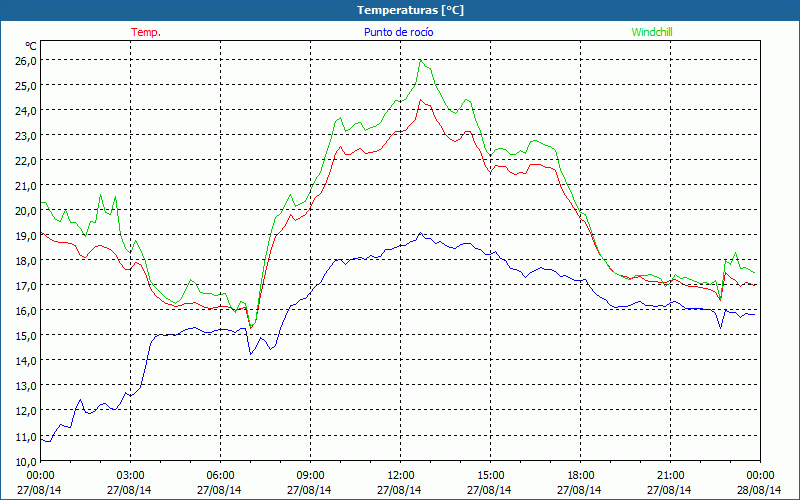The width and height of the screenshot is (800, 500).
Task: Click the 15,0 y-axis value
Action: tap(24, 336)
